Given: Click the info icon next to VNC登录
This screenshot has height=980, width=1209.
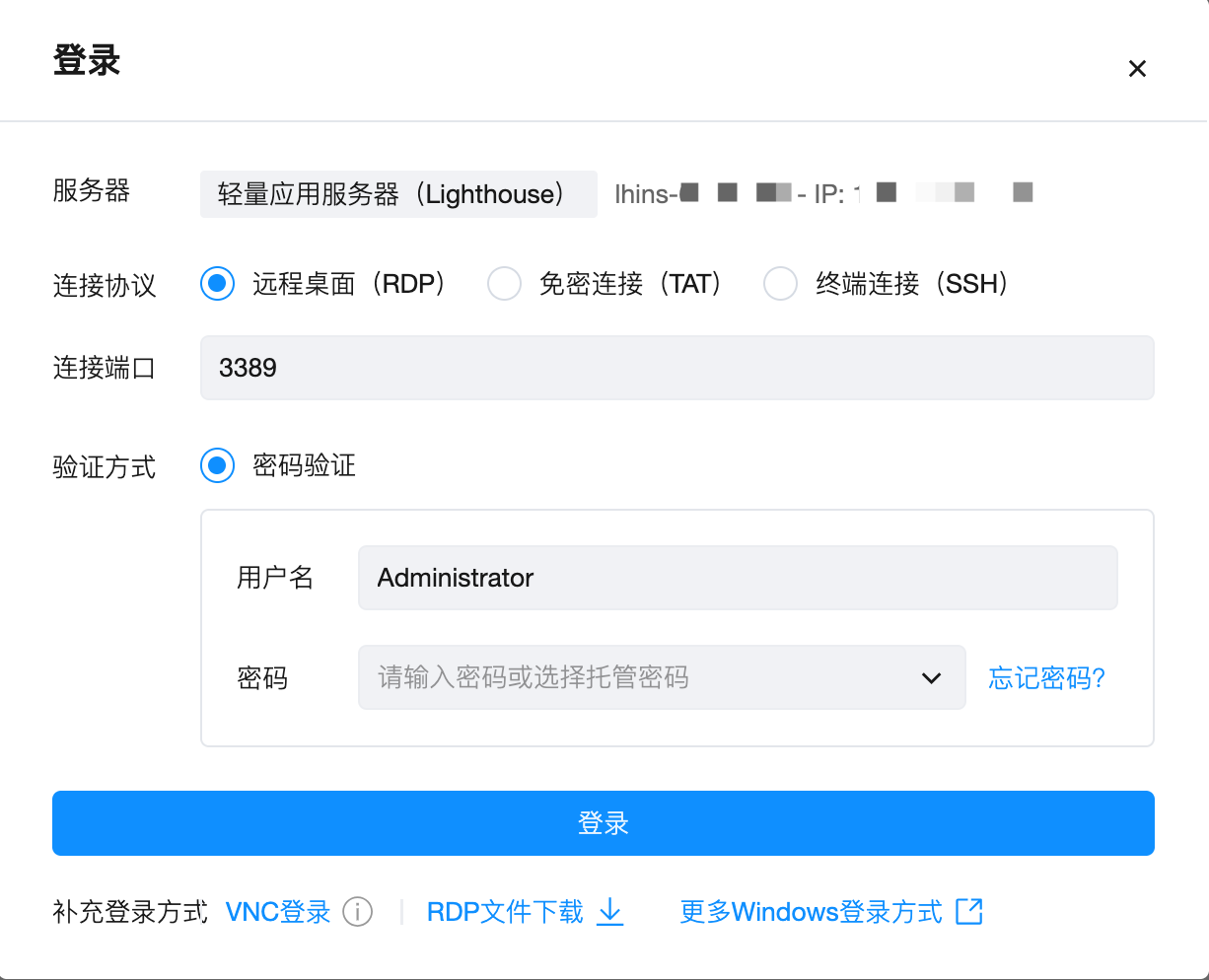Looking at the screenshot, I should [357, 912].
